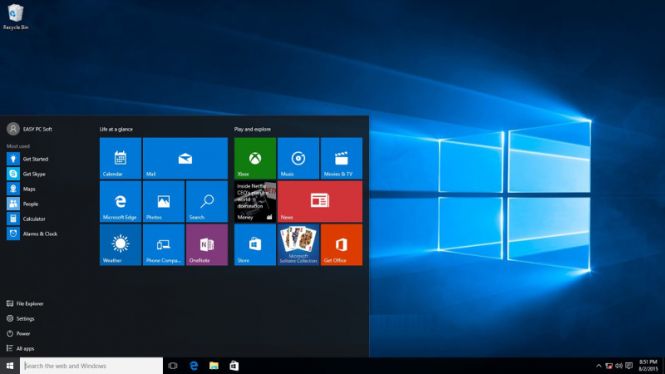665x374 pixels.
Task: Show hidden system tray icons
Action: (x=598, y=366)
